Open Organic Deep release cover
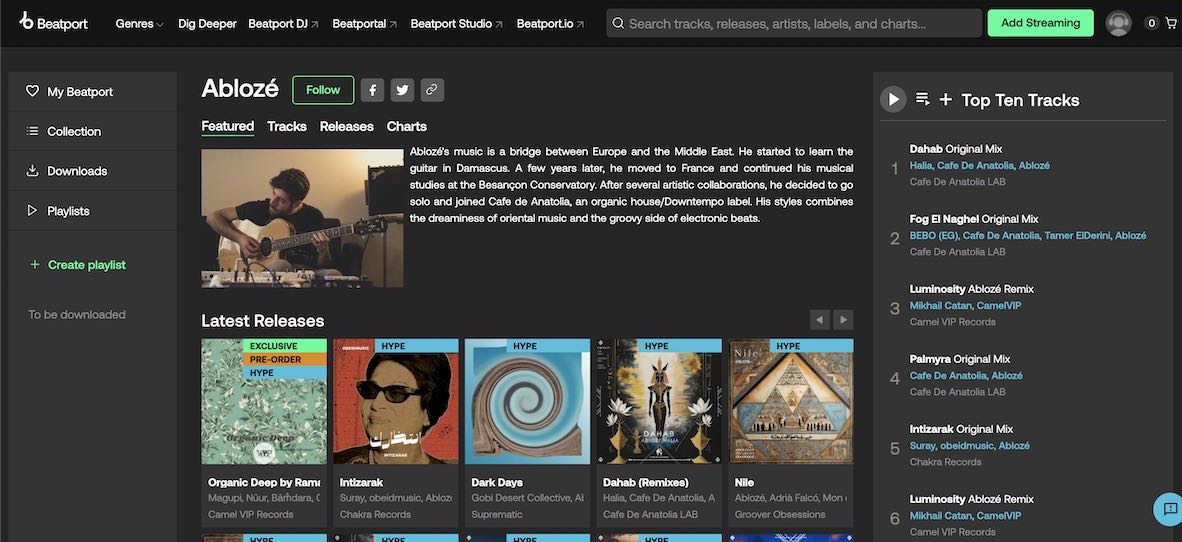Image resolution: width=1182 pixels, height=542 pixels. (x=264, y=401)
